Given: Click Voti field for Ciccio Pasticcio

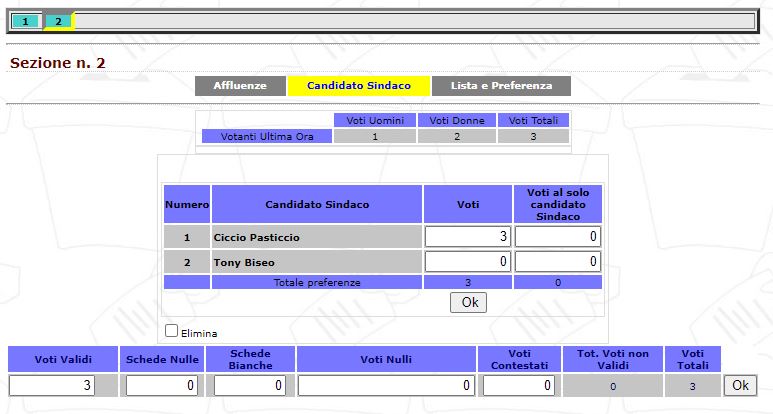Looking at the screenshot, I should pyautogui.click(x=468, y=237).
